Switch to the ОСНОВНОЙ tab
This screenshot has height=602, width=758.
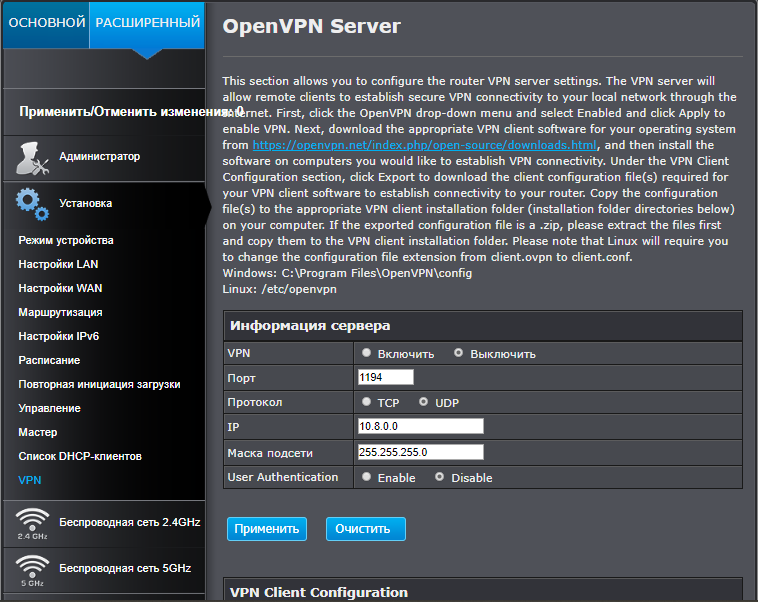coord(46,25)
